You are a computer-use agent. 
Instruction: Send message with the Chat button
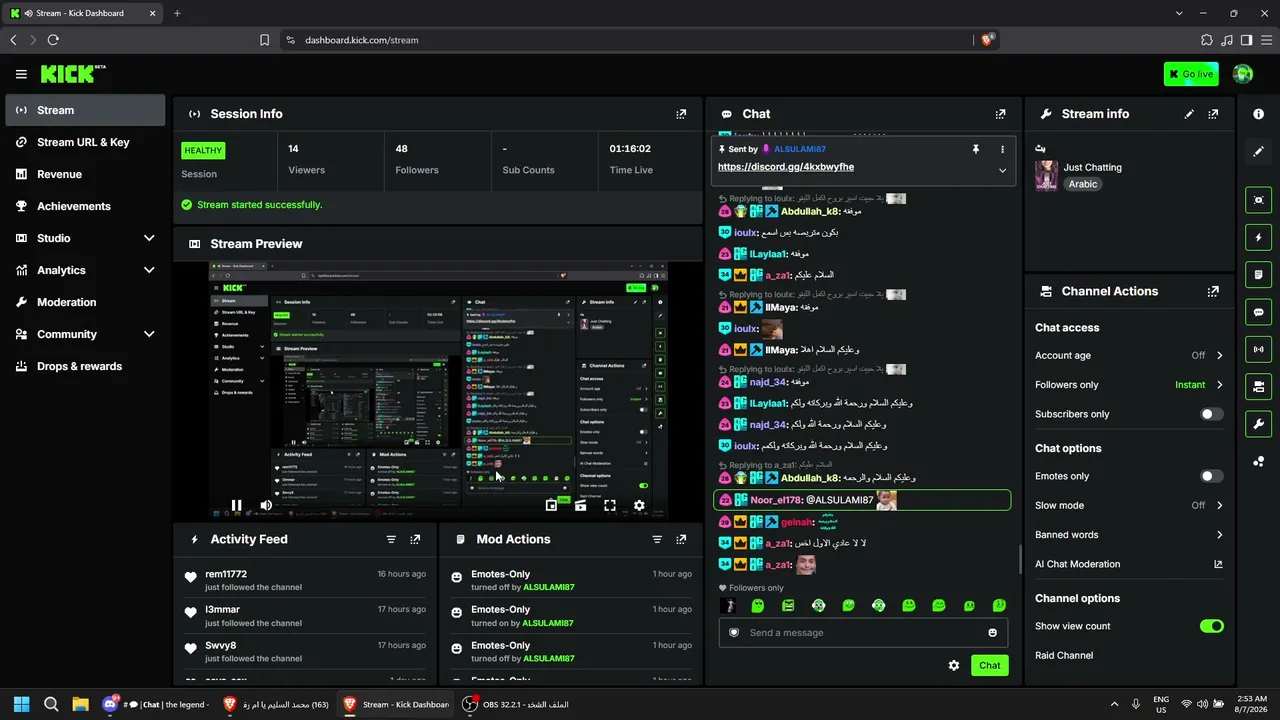pyautogui.click(x=989, y=665)
